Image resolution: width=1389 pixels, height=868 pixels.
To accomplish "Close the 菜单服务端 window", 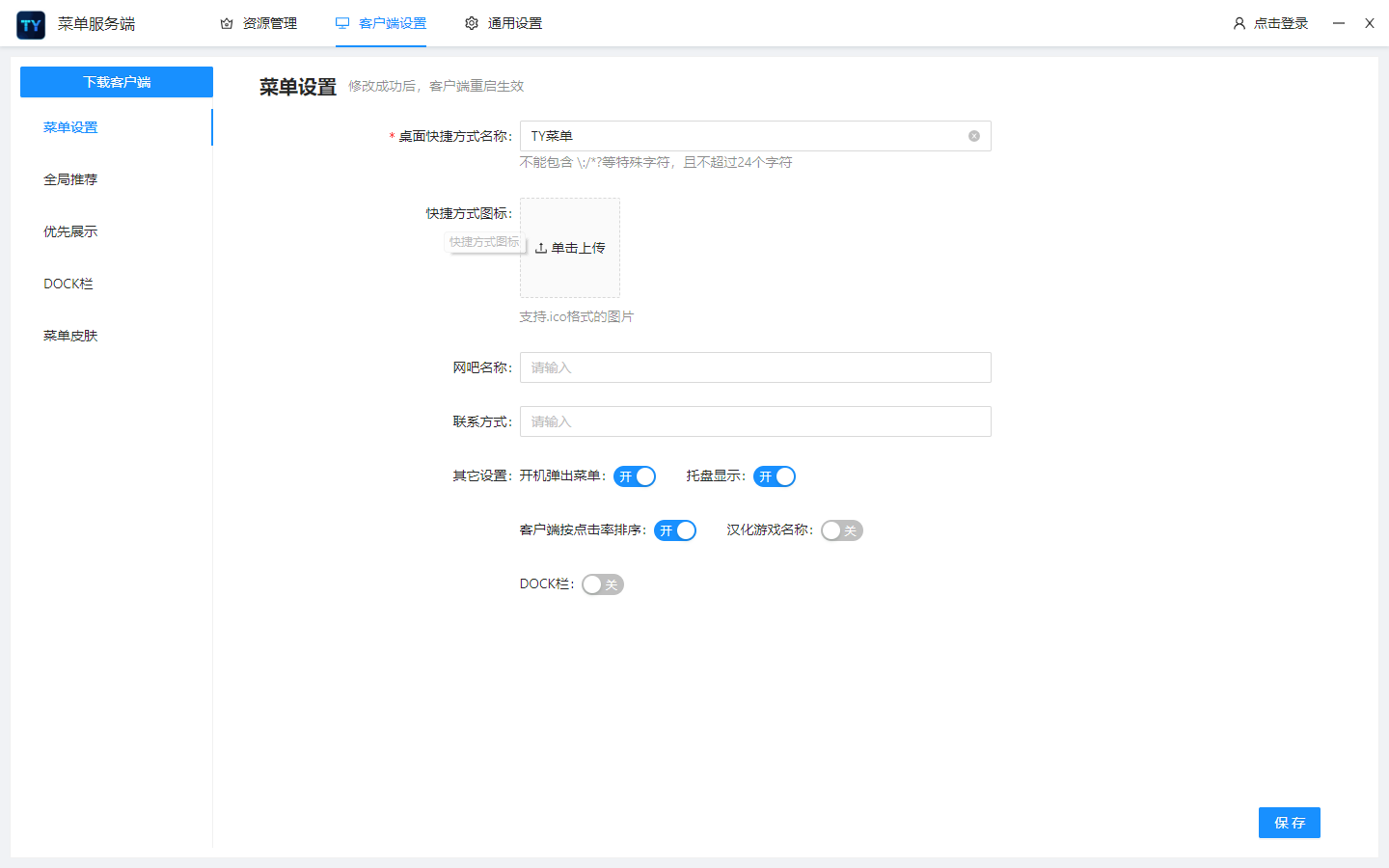I will [1370, 23].
